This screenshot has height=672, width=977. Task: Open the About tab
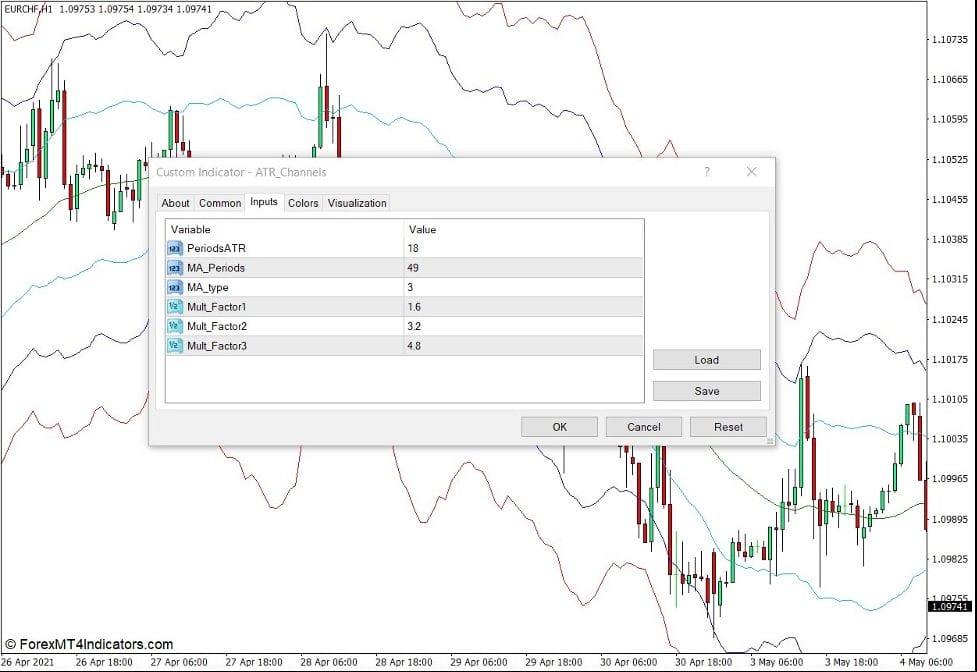[176, 203]
